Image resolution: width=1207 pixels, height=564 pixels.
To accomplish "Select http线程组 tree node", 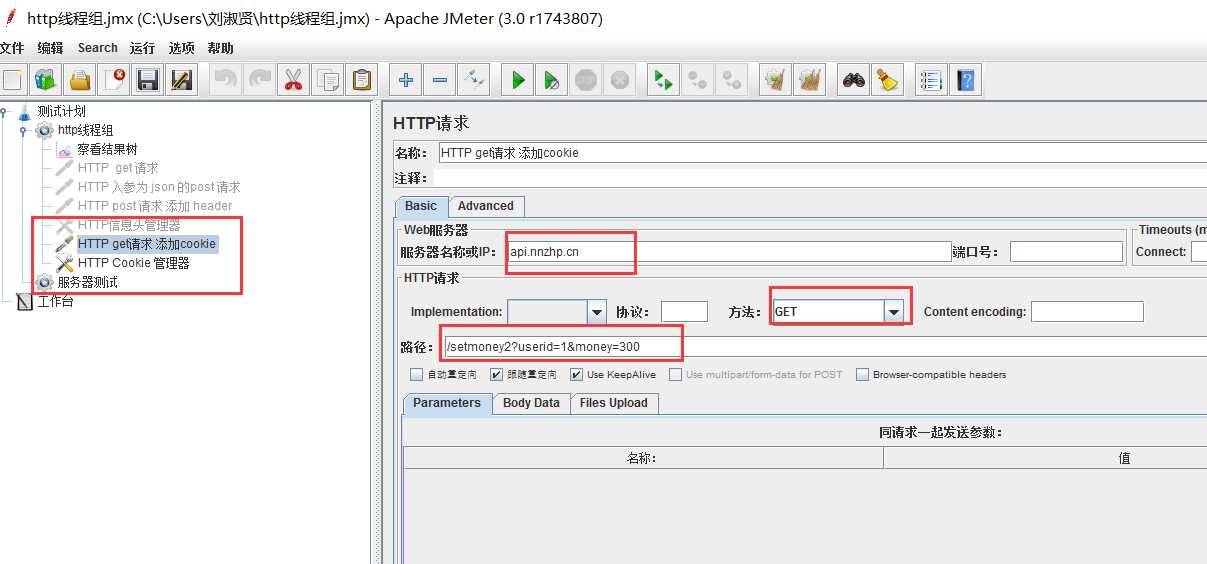I will tap(85, 130).
